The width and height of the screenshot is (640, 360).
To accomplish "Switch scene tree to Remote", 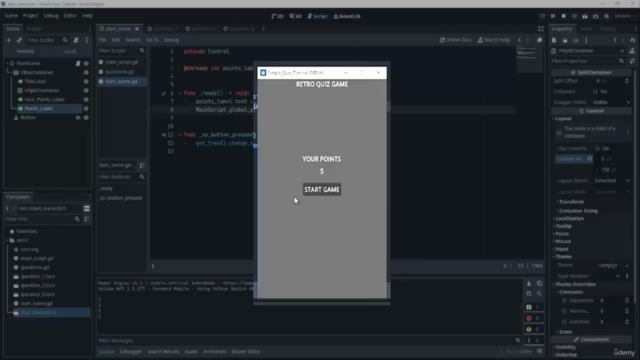I will pyautogui.click(x=25, y=51).
